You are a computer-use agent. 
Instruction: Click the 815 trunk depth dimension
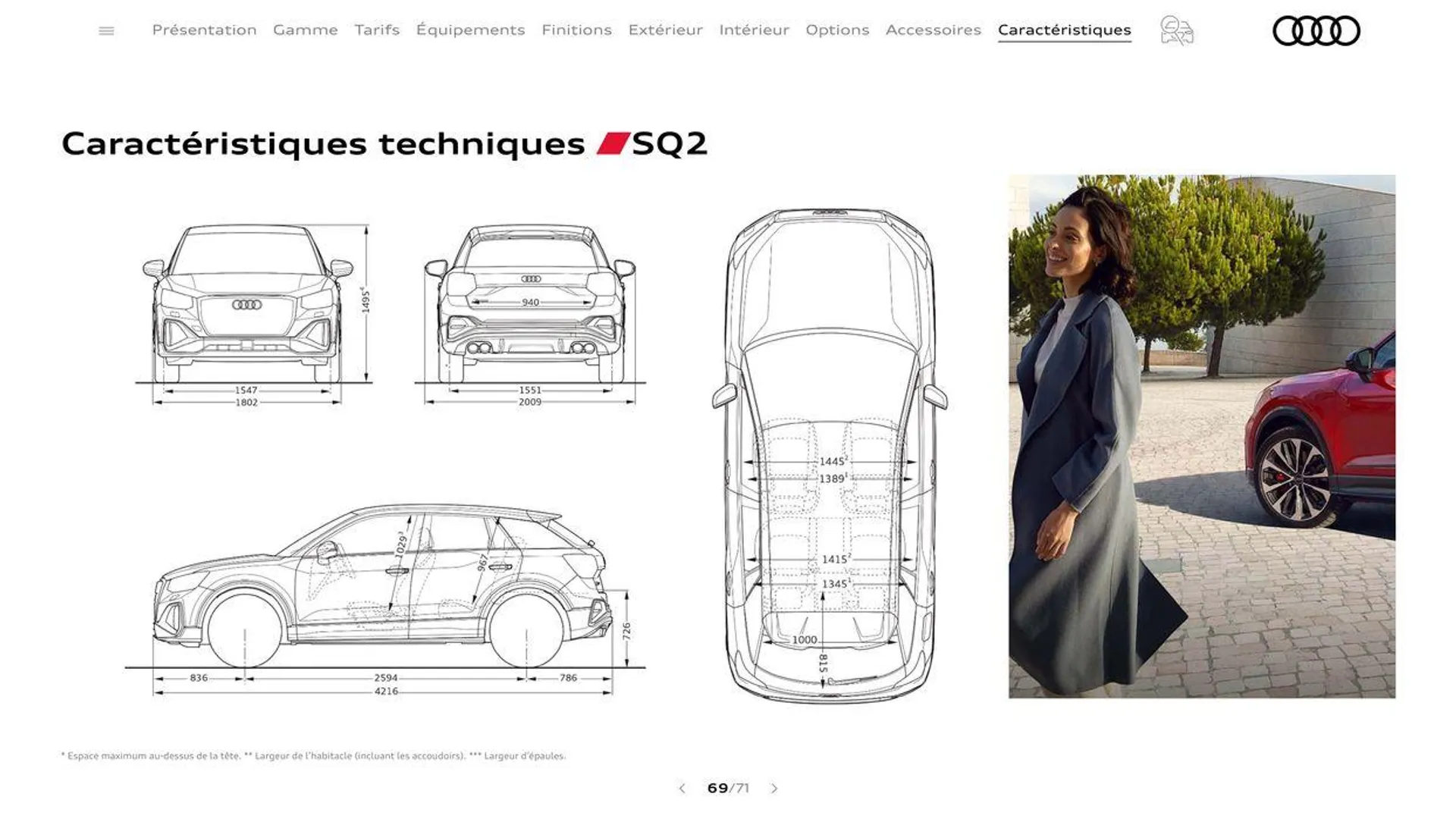823,663
